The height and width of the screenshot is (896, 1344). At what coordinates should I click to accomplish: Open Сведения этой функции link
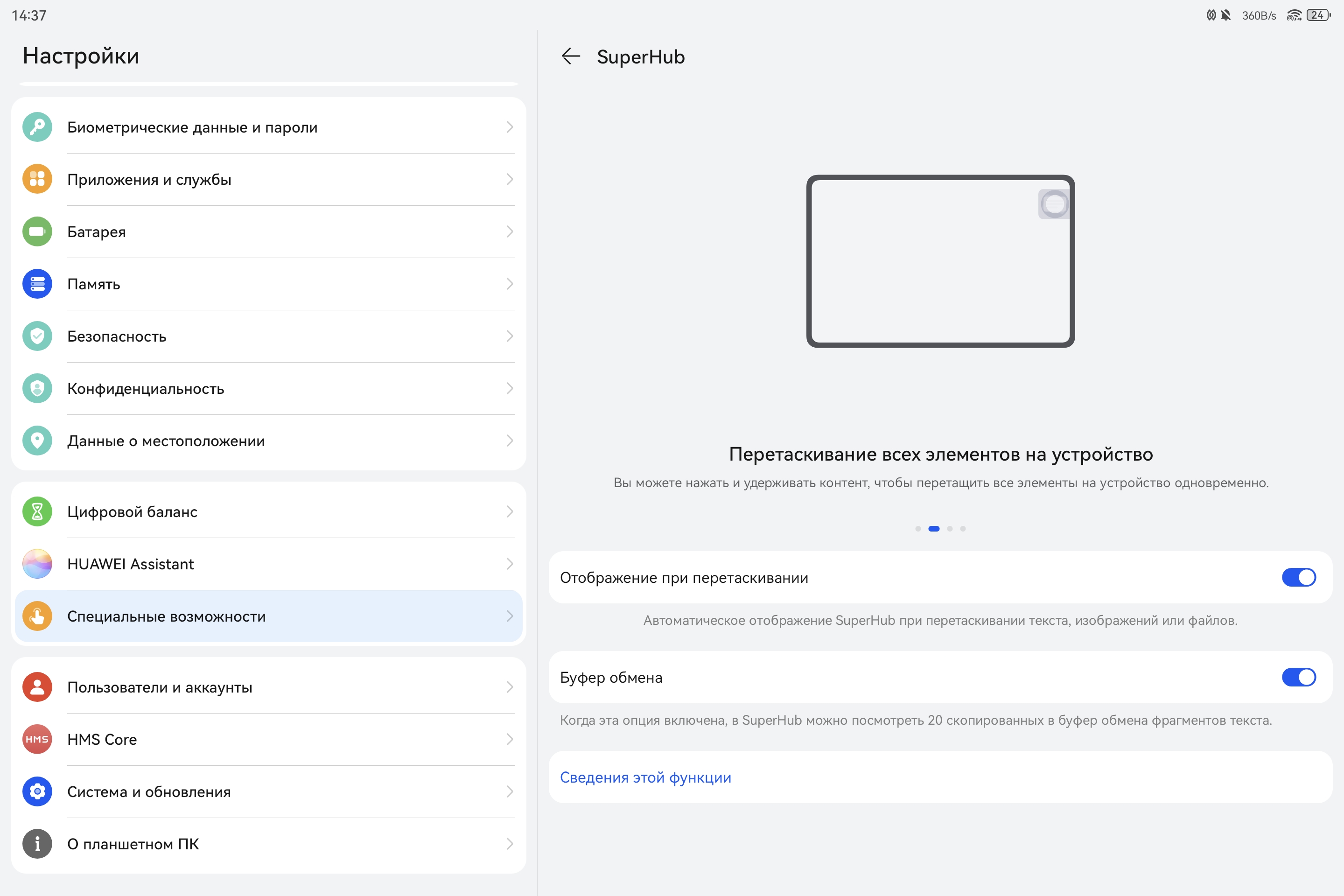(645, 777)
